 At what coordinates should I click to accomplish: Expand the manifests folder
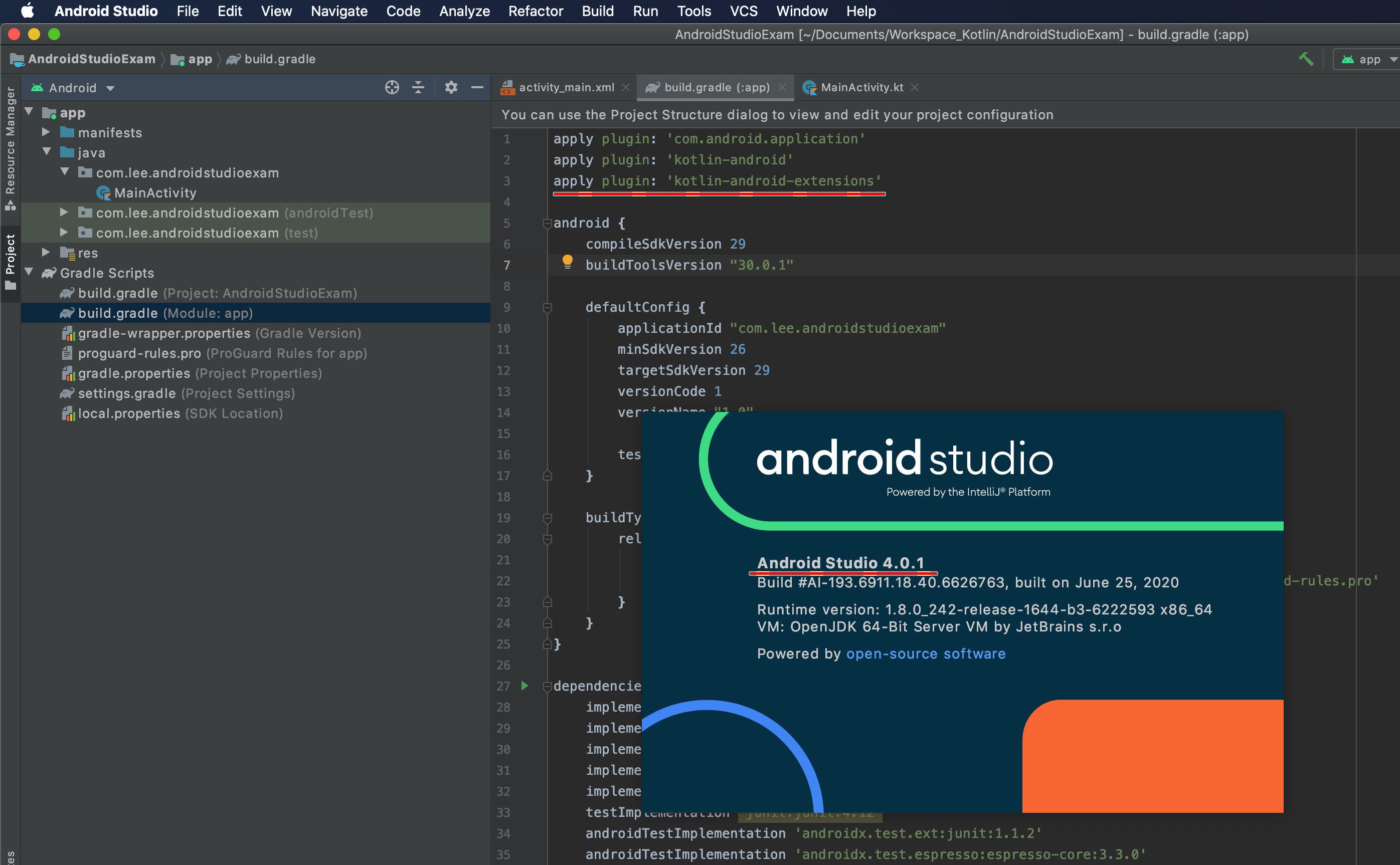click(x=46, y=132)
